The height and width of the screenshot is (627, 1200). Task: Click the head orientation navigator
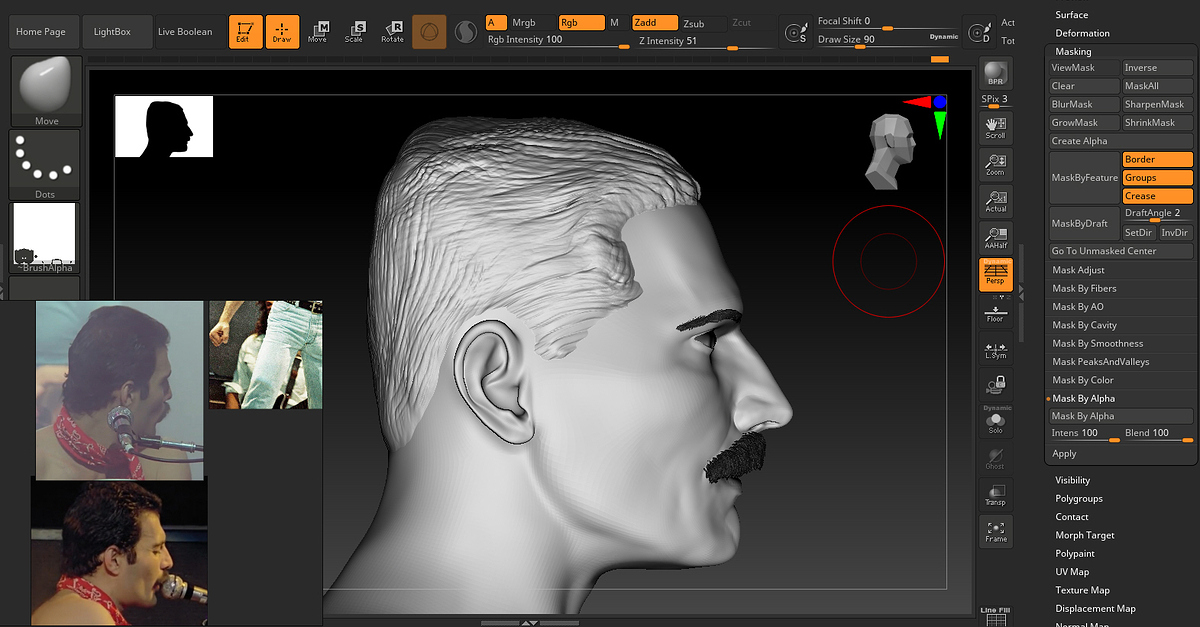[x=891, y=151]
